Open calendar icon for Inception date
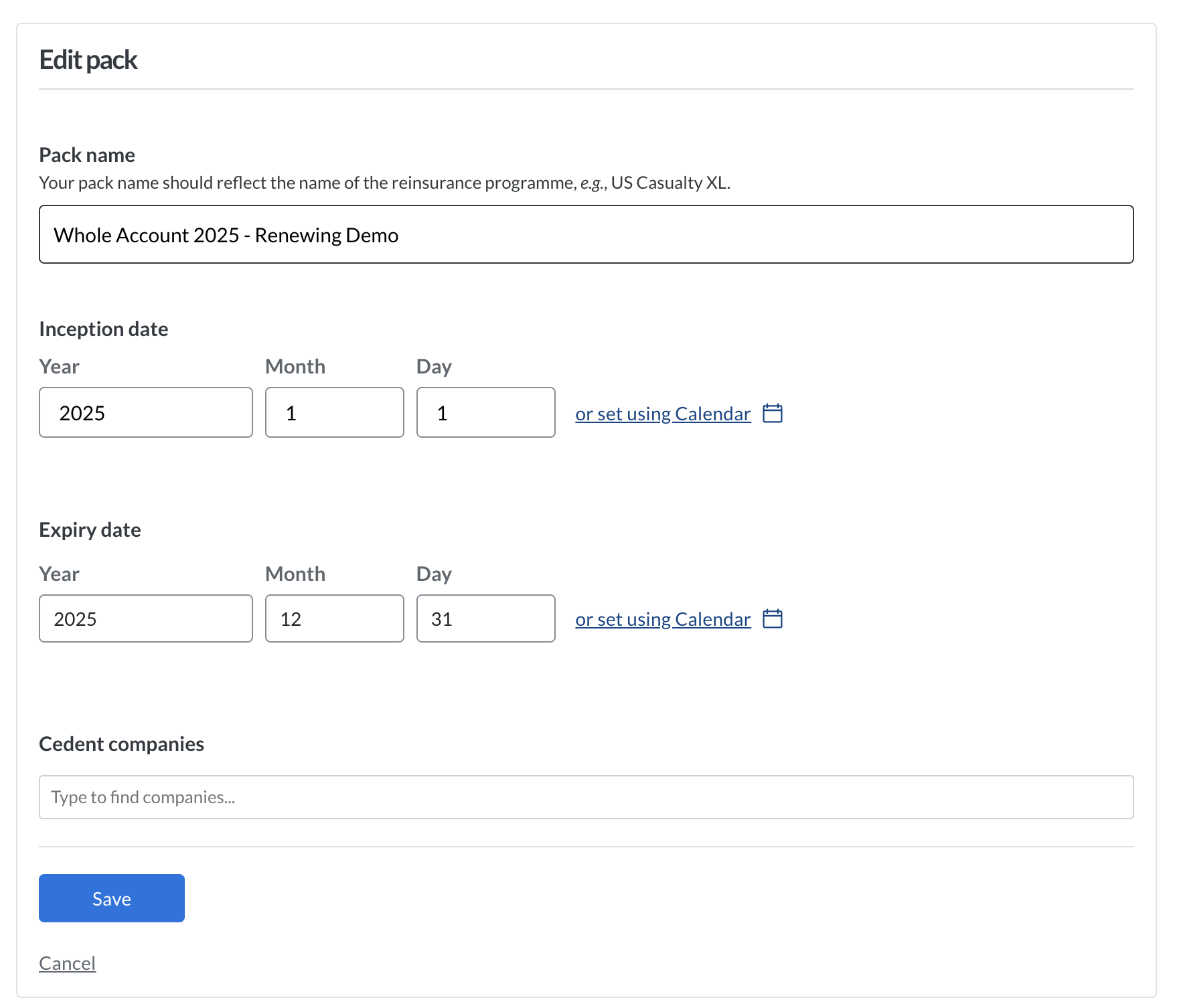Image resolution: width=1177 pixels, height=1008 pixels. [773, 413]
